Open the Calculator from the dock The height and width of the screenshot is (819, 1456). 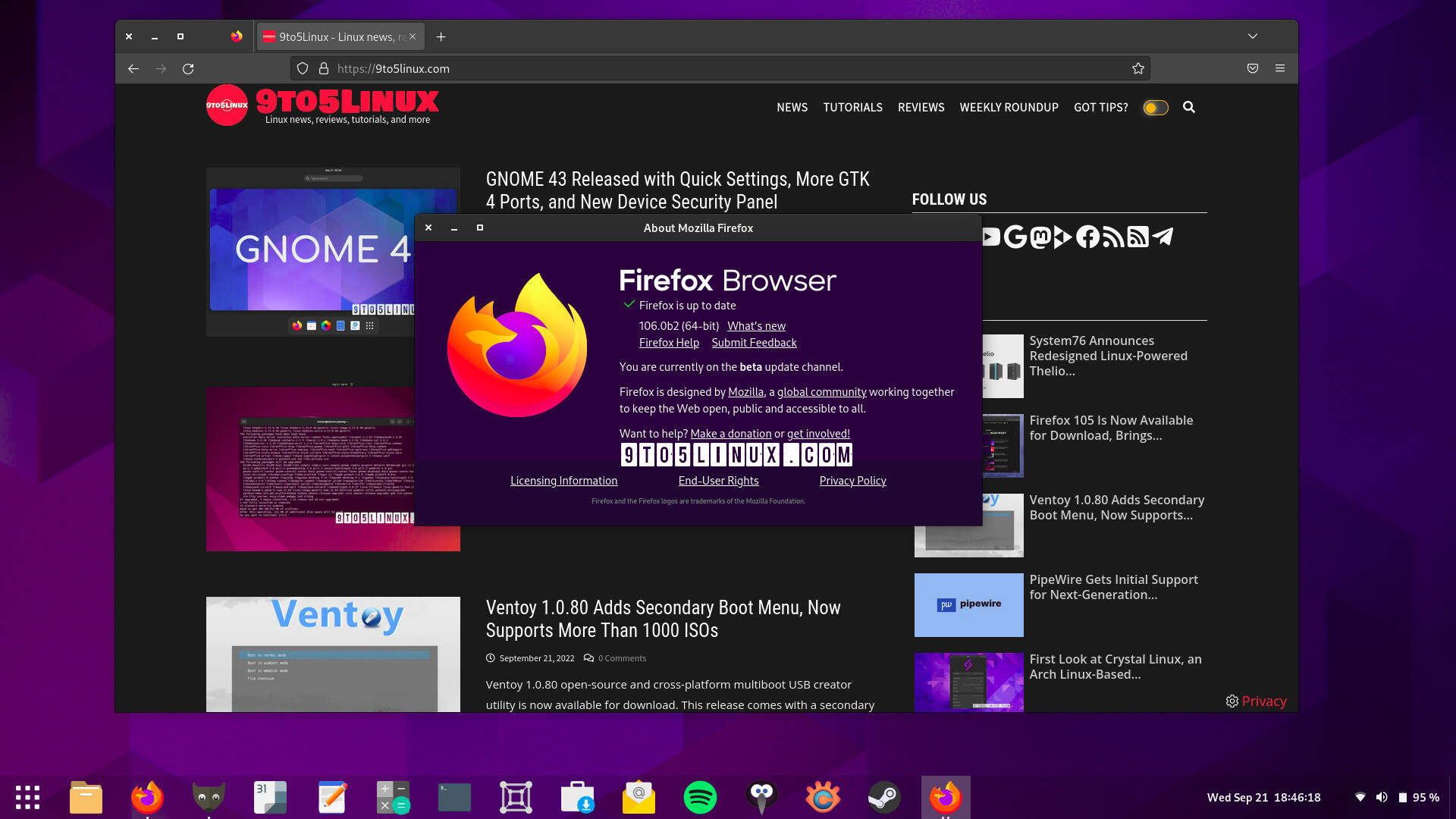click(393, 797)
